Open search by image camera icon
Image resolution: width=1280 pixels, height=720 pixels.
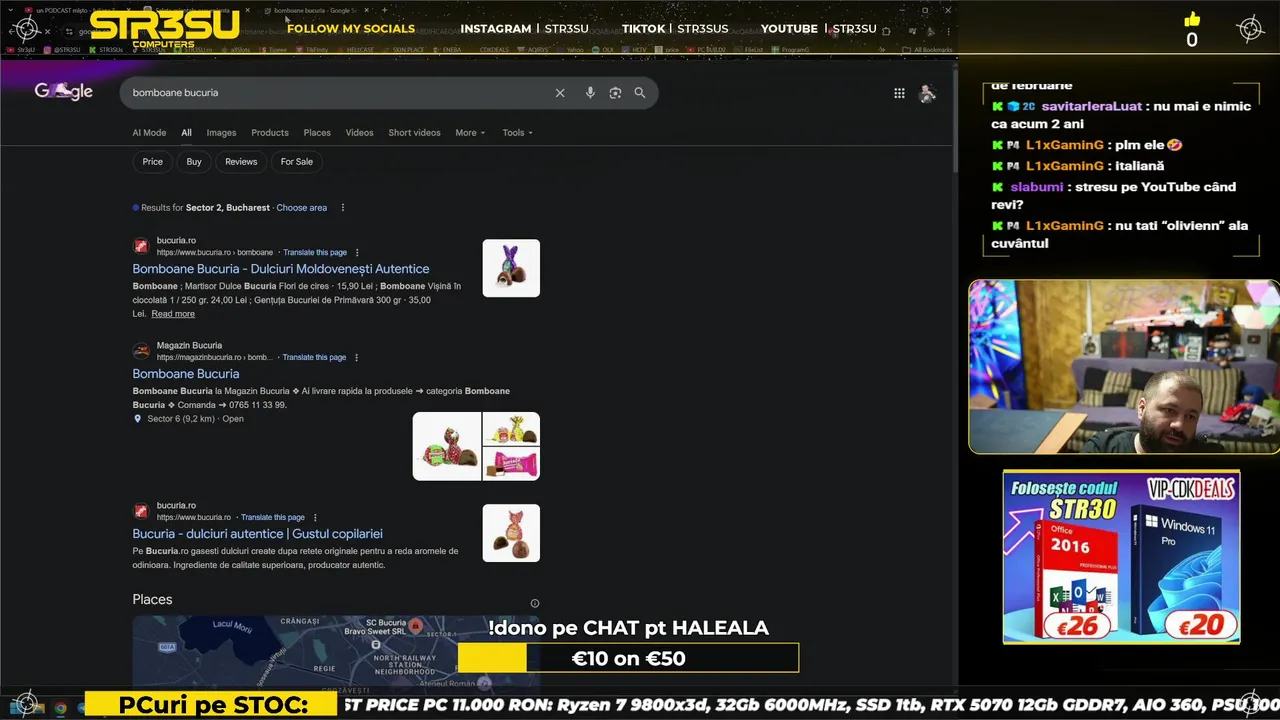615,93
